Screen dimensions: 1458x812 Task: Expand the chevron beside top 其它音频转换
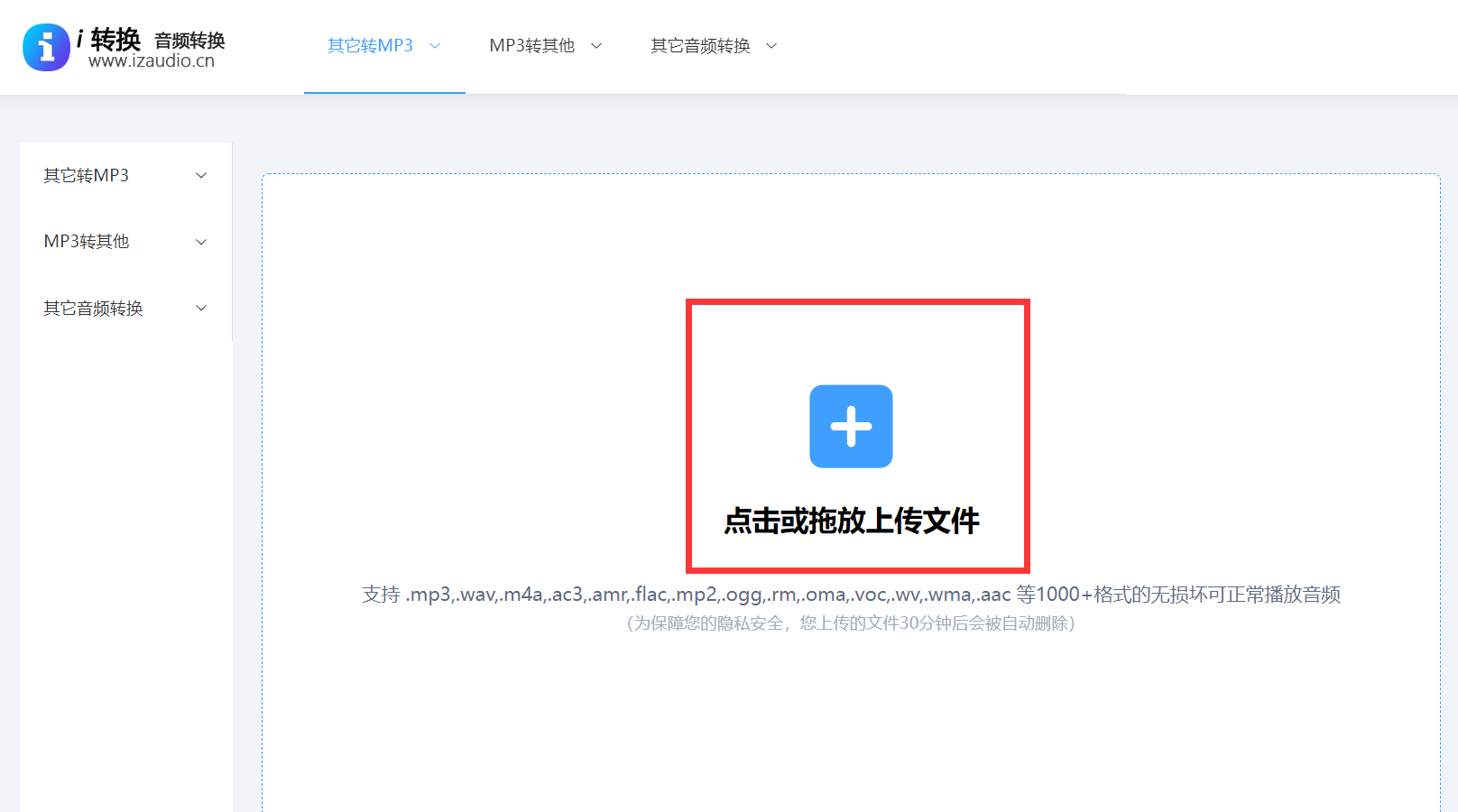(771, 46)
